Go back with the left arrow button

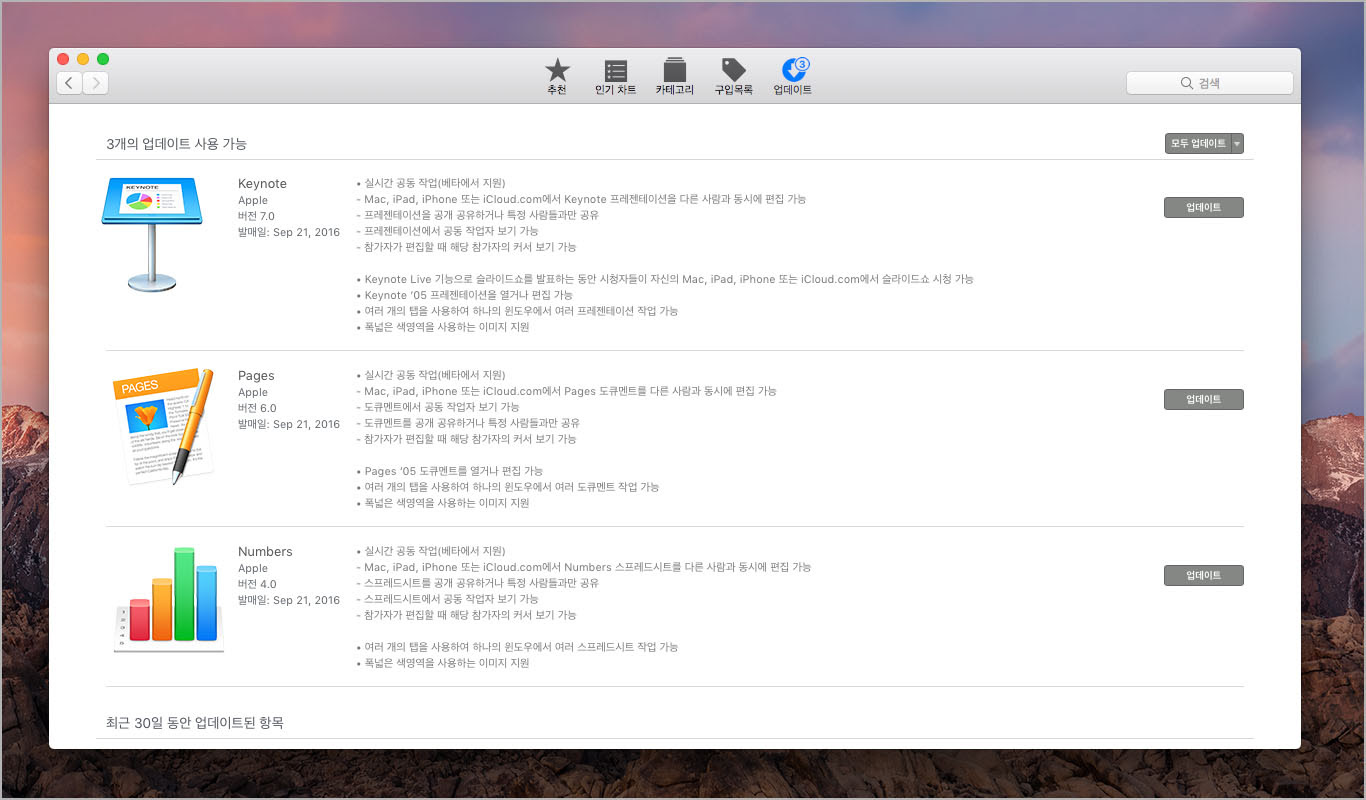point(69,83)
